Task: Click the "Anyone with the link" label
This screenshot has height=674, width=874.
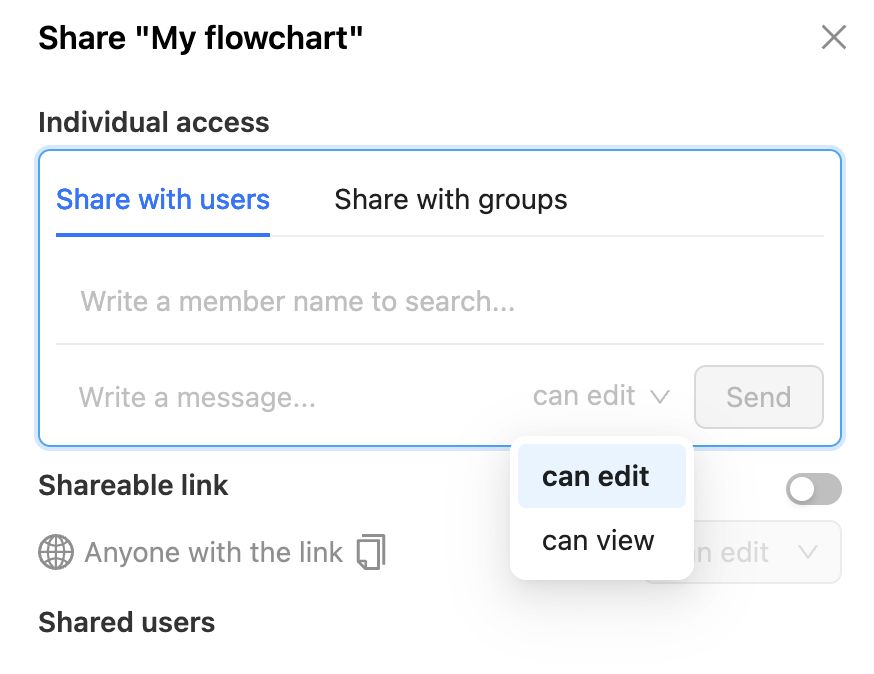Action: pos(214,552)
